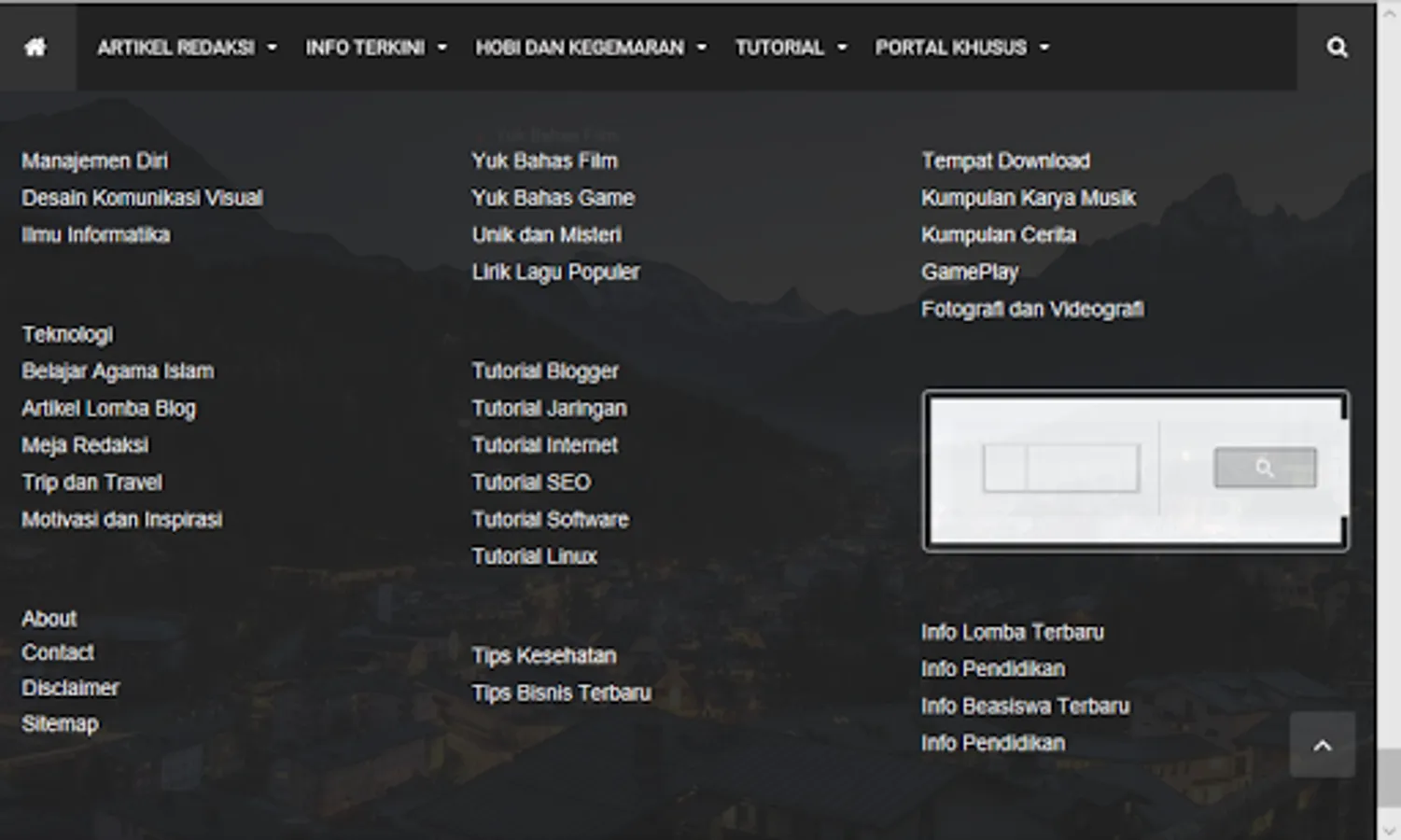Click the home icon in navbar
This screenshot has width=1401, height=840.
(x=35, y=47)
